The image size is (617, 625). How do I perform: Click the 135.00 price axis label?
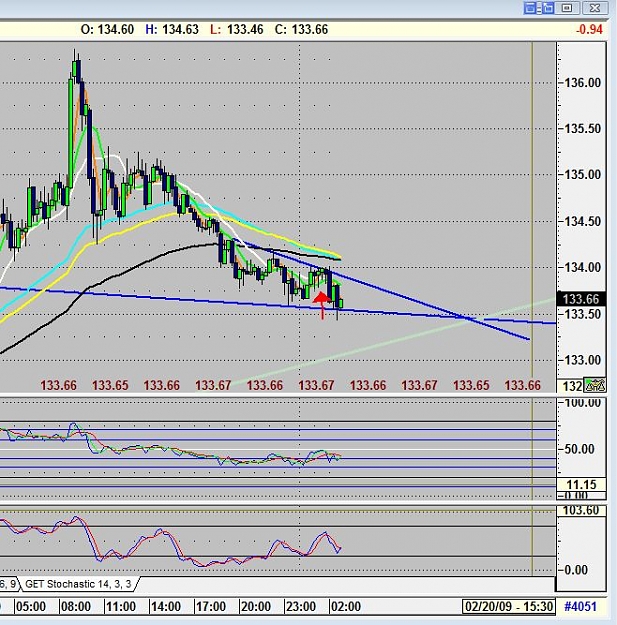tap(582, 175)
